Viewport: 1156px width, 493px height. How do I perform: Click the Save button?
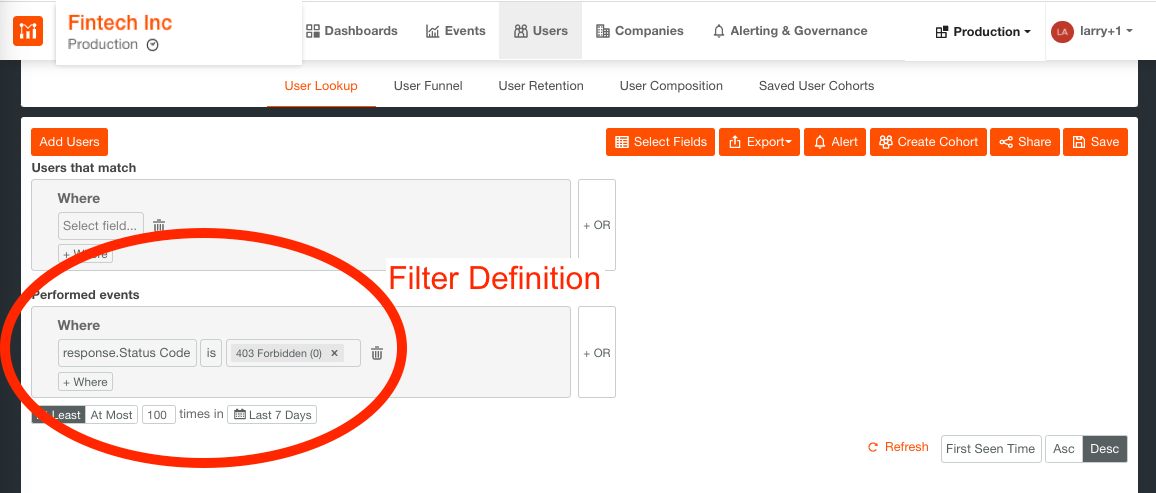pyautogui.click(x=1096, y=142)
